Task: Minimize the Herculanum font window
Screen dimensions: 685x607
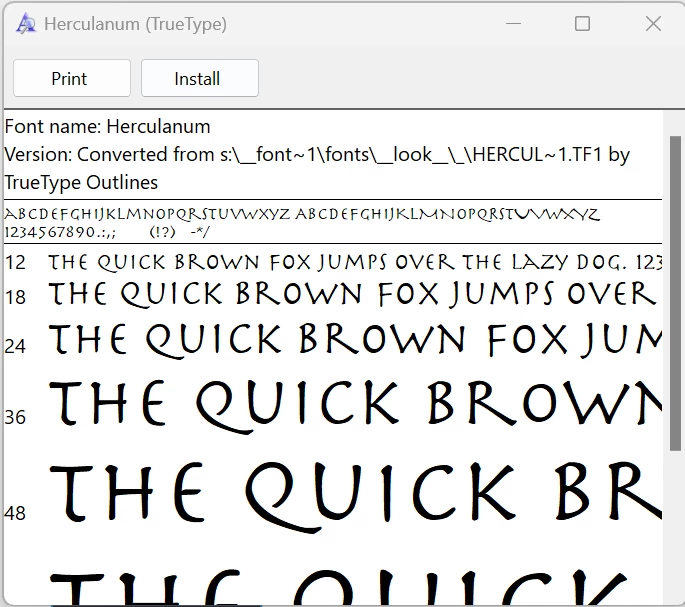Action: (x=513, y=24)
